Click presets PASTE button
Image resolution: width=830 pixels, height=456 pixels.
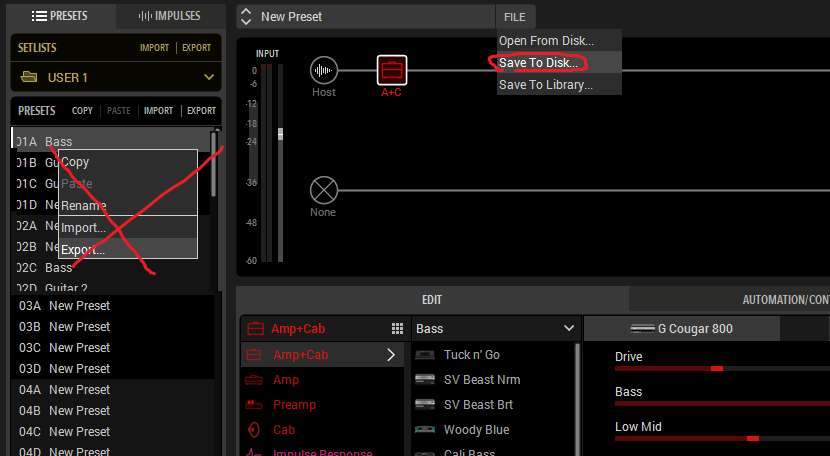[119, 111]
